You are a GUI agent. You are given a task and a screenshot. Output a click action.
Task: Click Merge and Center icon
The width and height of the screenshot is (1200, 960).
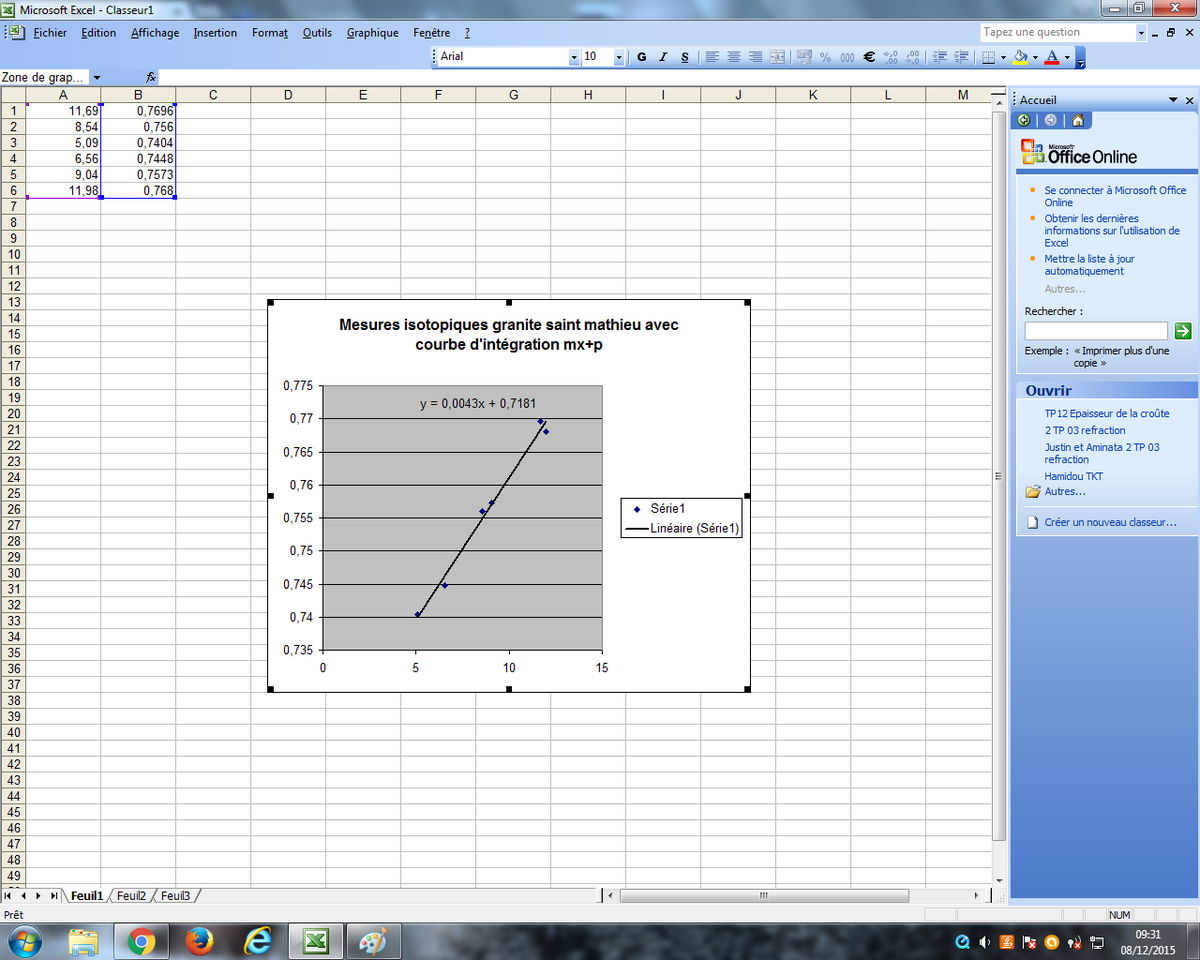[x=776, y=57]
